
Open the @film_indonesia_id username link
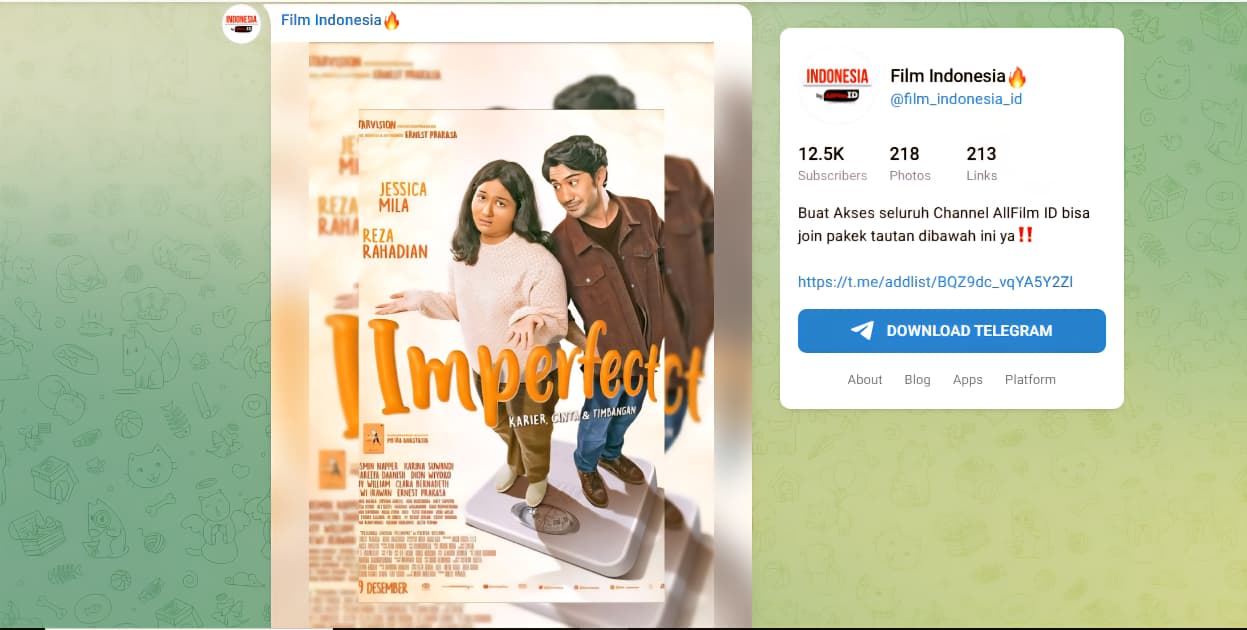pos(956,99)
